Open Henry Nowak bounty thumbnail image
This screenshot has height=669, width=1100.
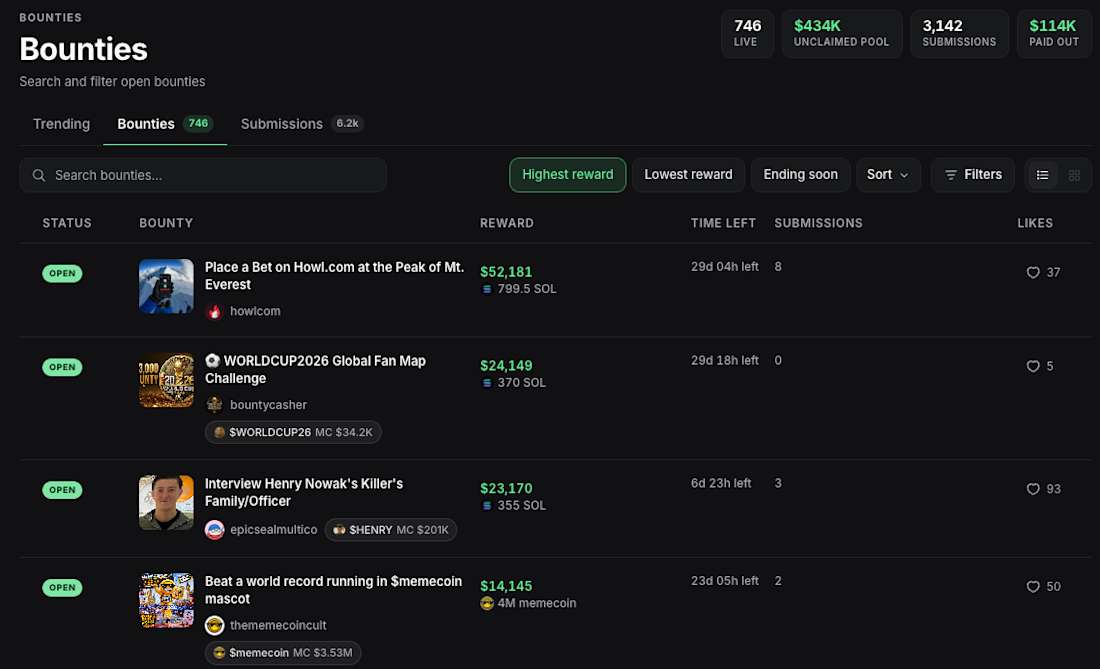pos(166,503)
